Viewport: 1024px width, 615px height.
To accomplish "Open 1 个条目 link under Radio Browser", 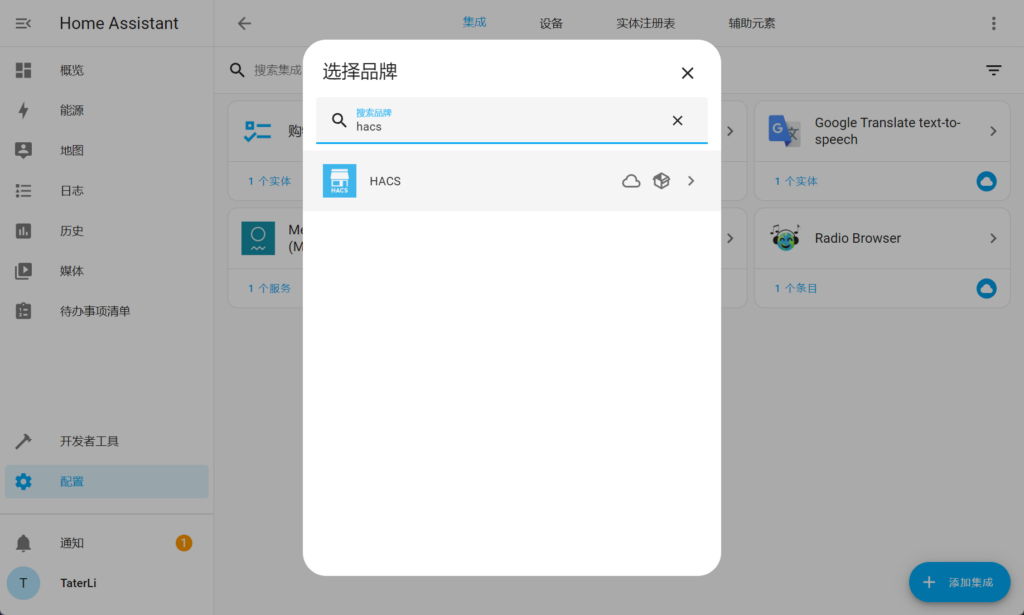I will [x=795, y=288].
